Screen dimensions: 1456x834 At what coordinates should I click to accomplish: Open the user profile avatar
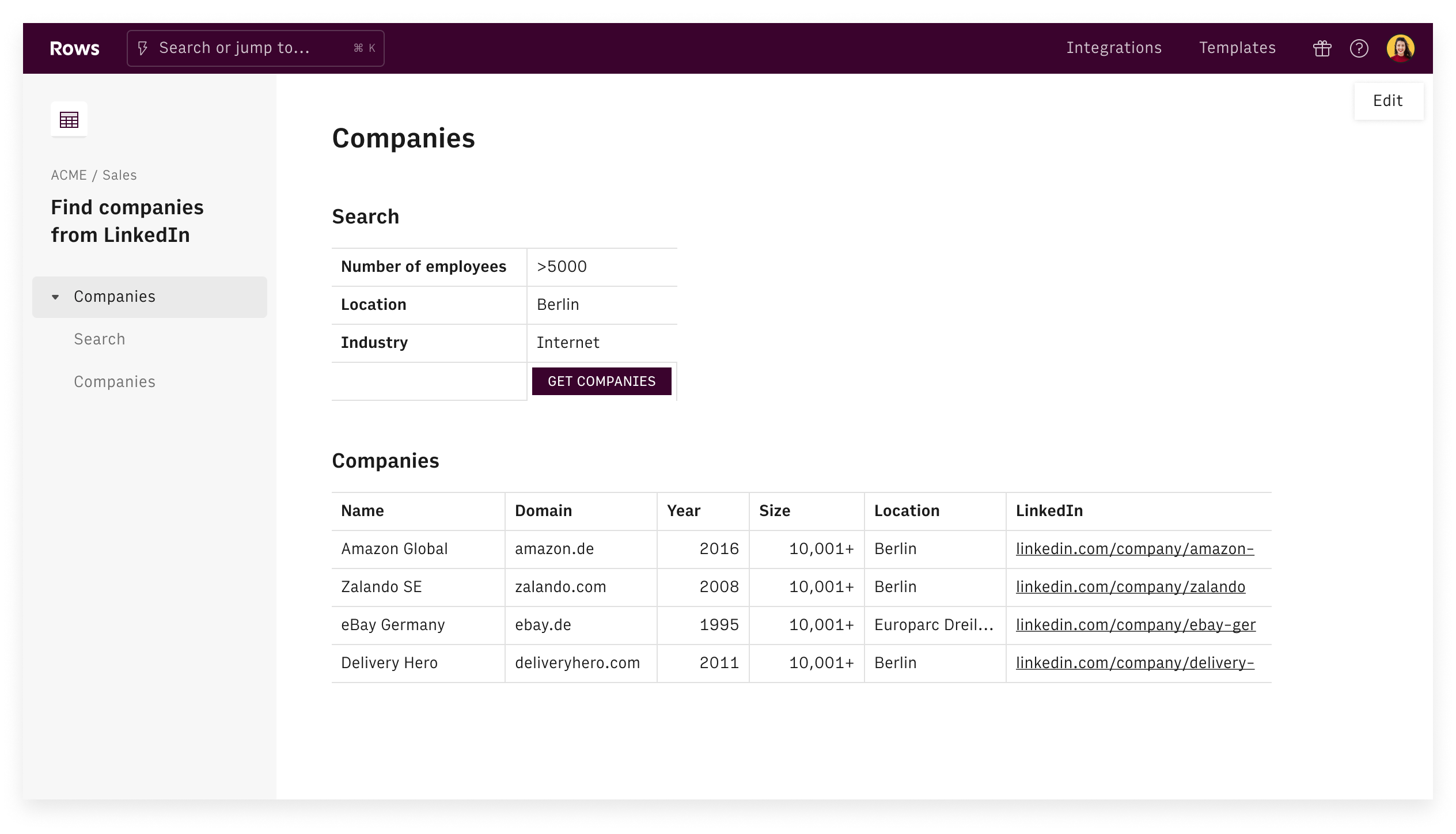click(x=1400, y=48)
